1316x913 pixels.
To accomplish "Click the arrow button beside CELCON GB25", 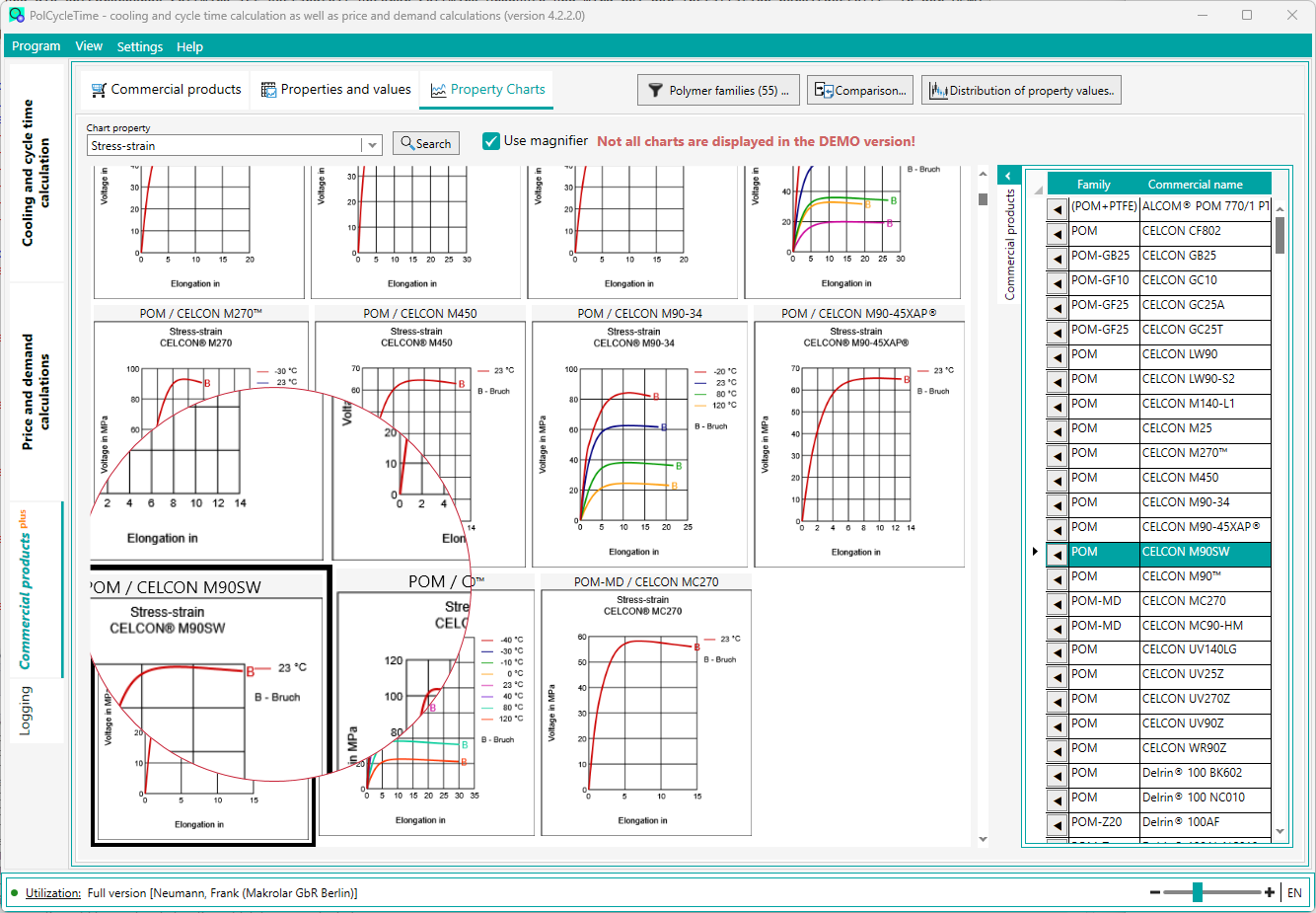I will pyautogui.click(x=1058, y=259).
